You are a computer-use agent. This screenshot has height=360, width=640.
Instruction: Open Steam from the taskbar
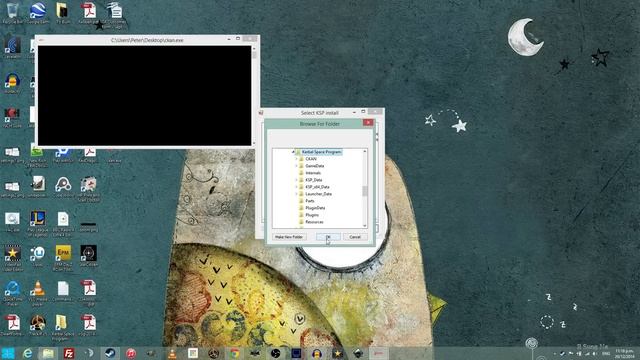[110, 353]
